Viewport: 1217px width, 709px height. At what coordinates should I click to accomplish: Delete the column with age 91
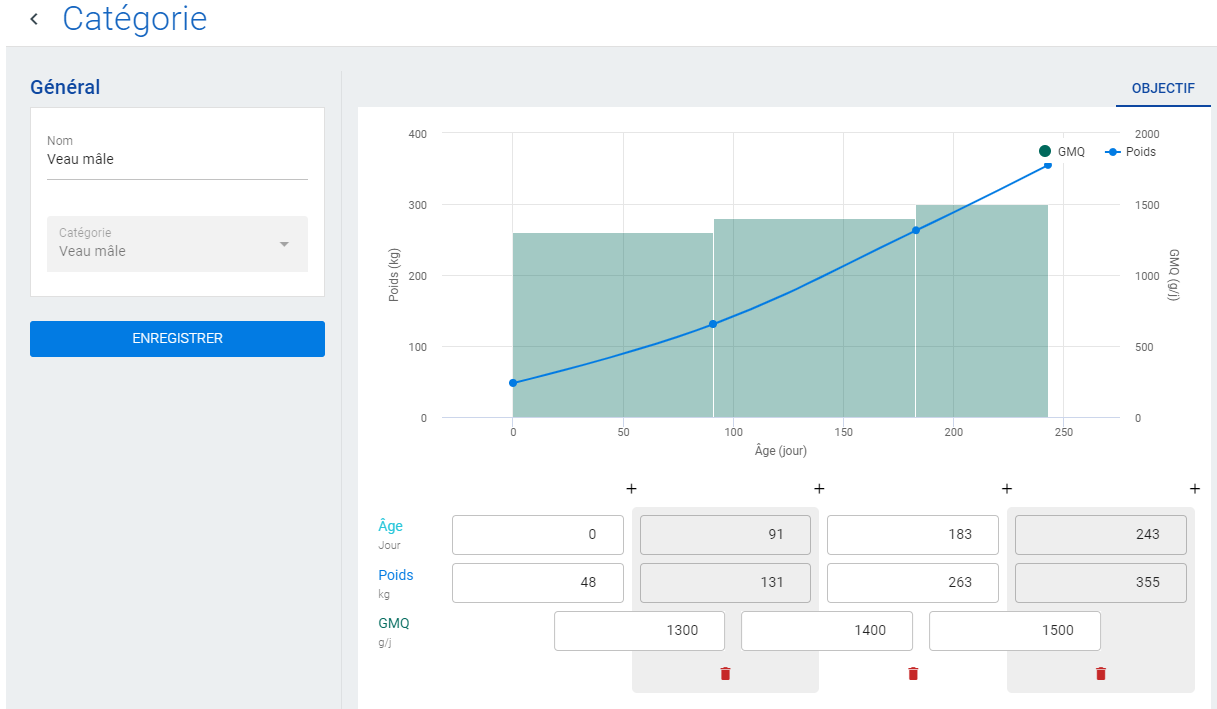[725, 674]
